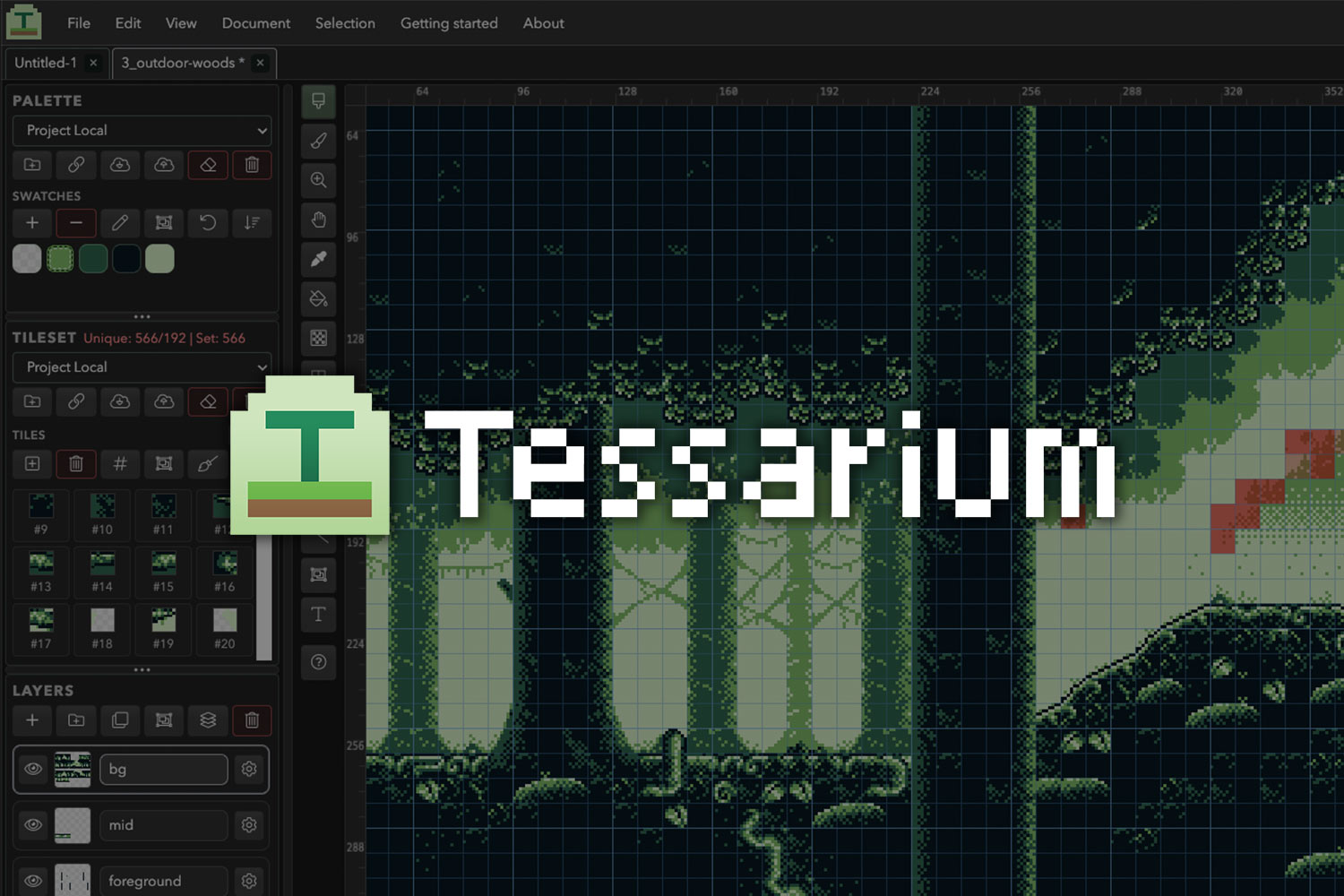Click palette trash delete icon
Viewport: 1344px width, 896px height.
pos(252,165)
